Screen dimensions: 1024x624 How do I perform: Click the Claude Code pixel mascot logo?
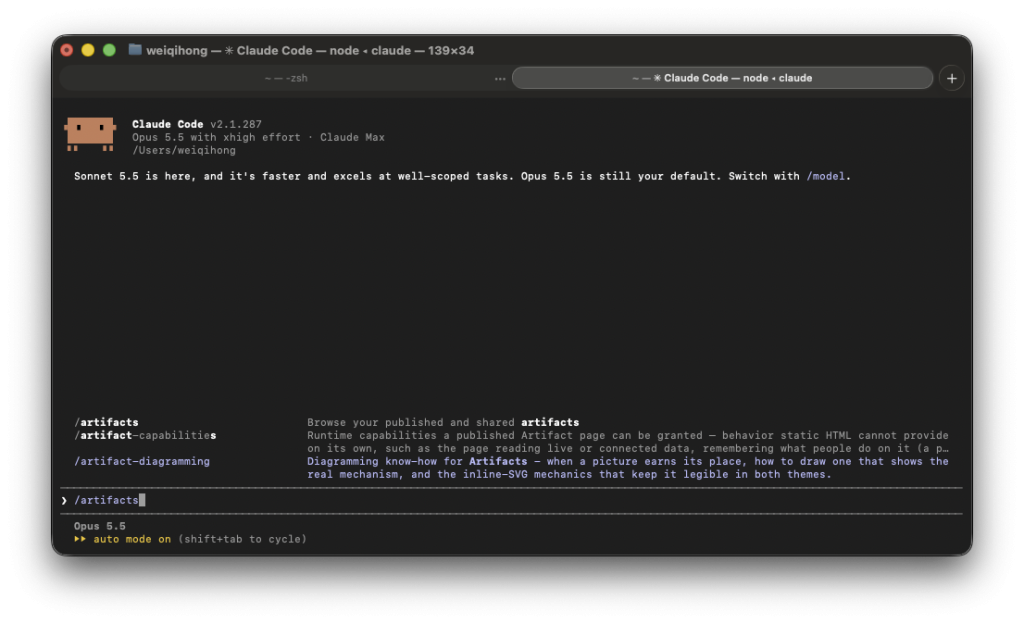pos(90,134)
